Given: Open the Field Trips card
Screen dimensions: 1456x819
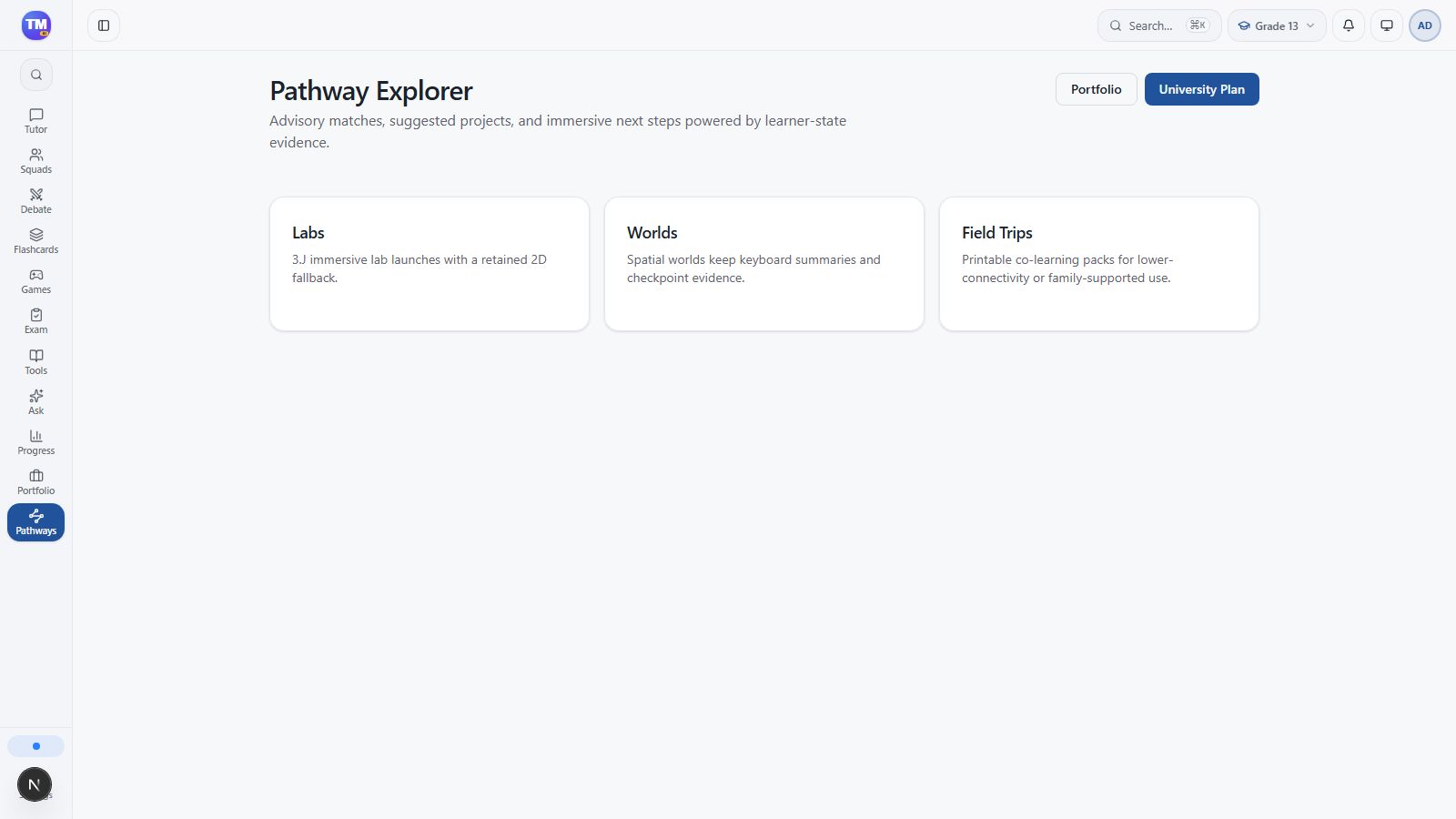Looking at the screenshot, I should pyautogui.click(x=1099, y=264).
